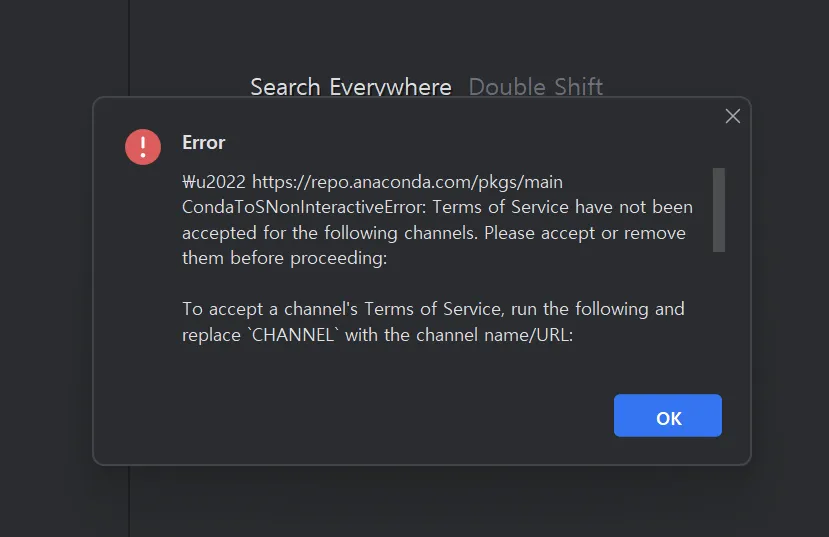Close the Error dialog with X
Image resolution: width=829 pixels, height=537 pixels.
(732, 116)
